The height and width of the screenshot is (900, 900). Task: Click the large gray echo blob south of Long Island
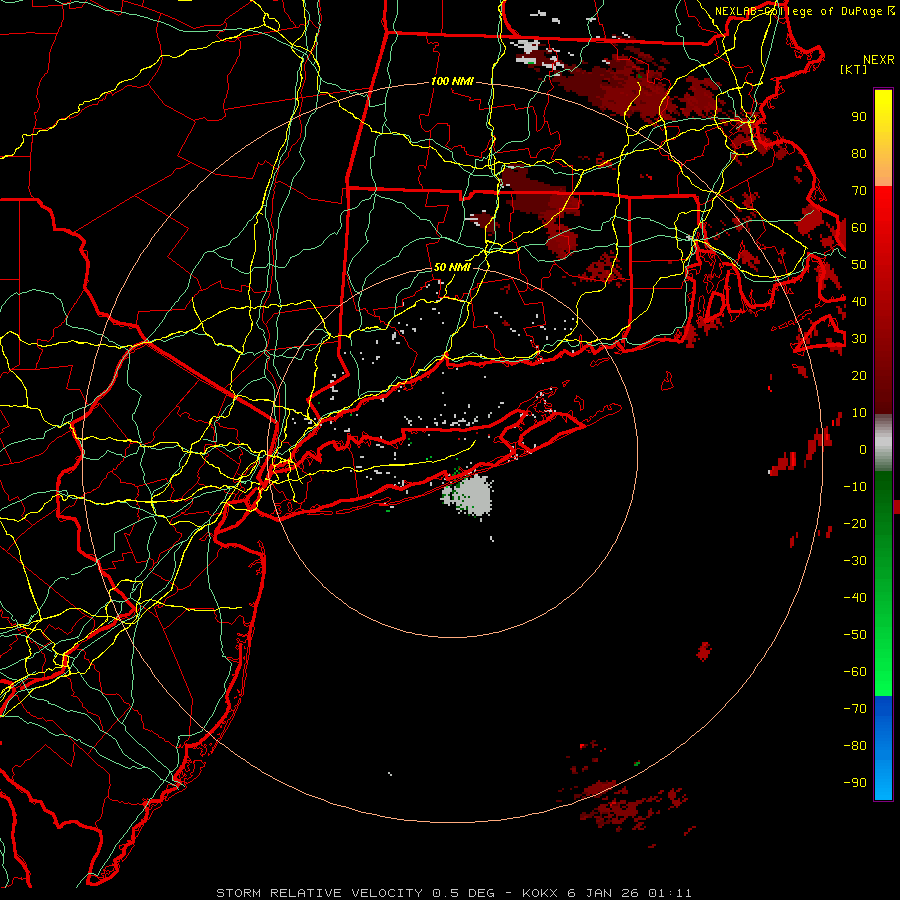(470, 495)
